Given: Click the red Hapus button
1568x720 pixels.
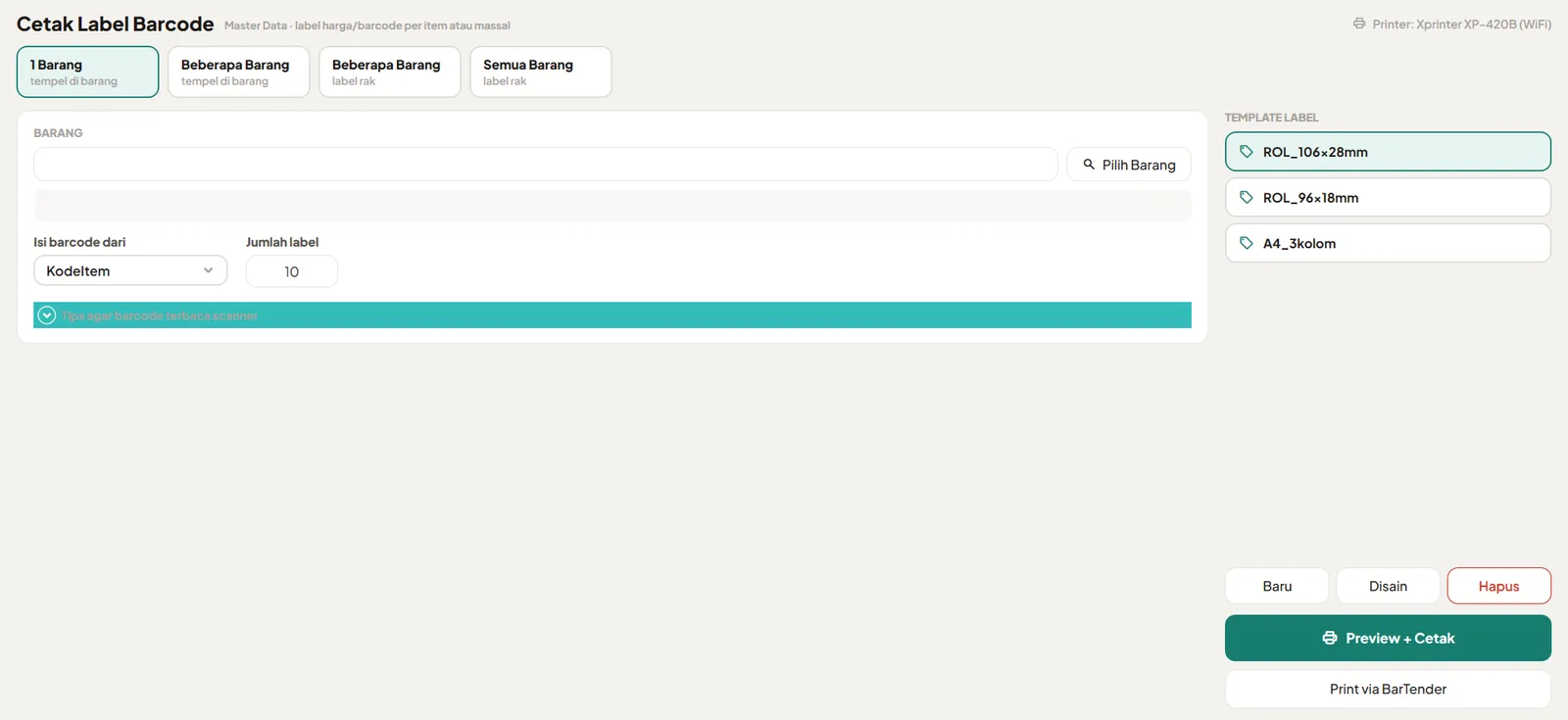Looking at the screenshot, I should (x=1498, y=586).
